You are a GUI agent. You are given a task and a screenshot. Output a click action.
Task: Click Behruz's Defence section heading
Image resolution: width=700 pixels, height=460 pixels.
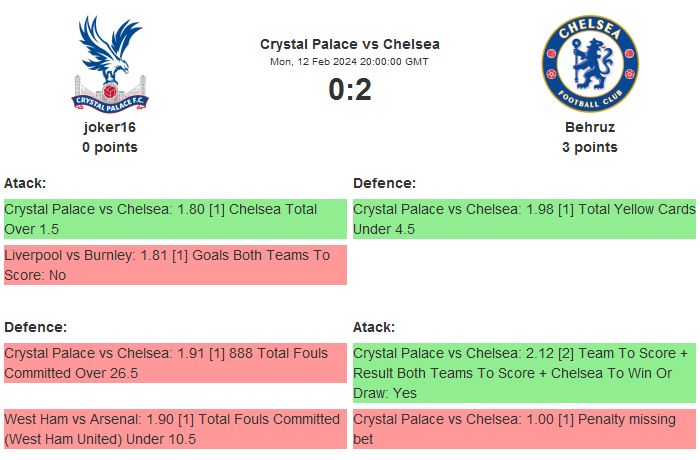(x=384, y=183)
